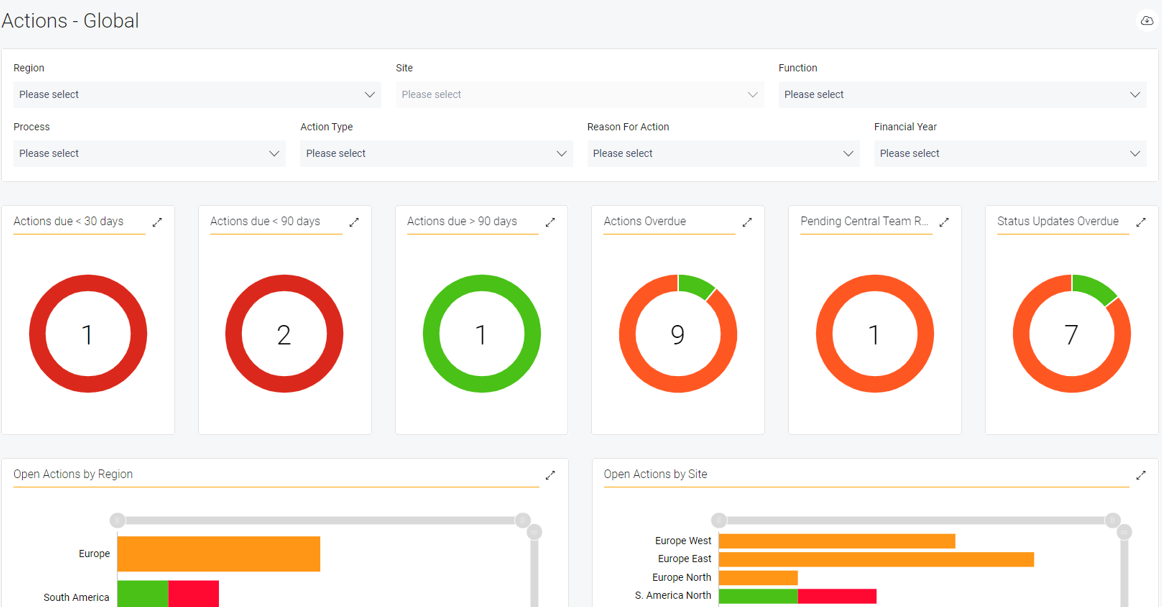The image size is (1162, 607).
Task: Open the Process dropdown
Action: (149, 153)
